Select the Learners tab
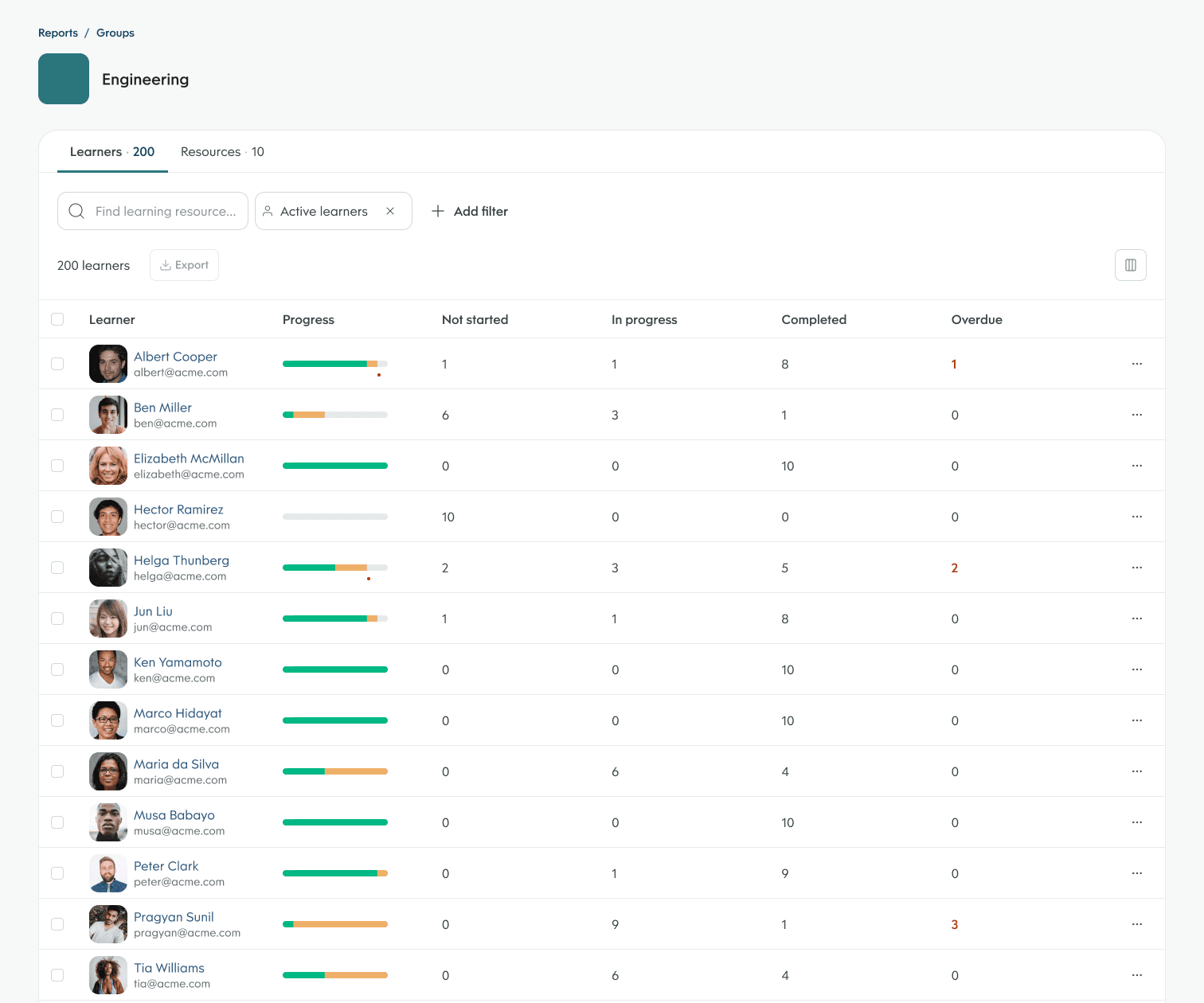 112,152
